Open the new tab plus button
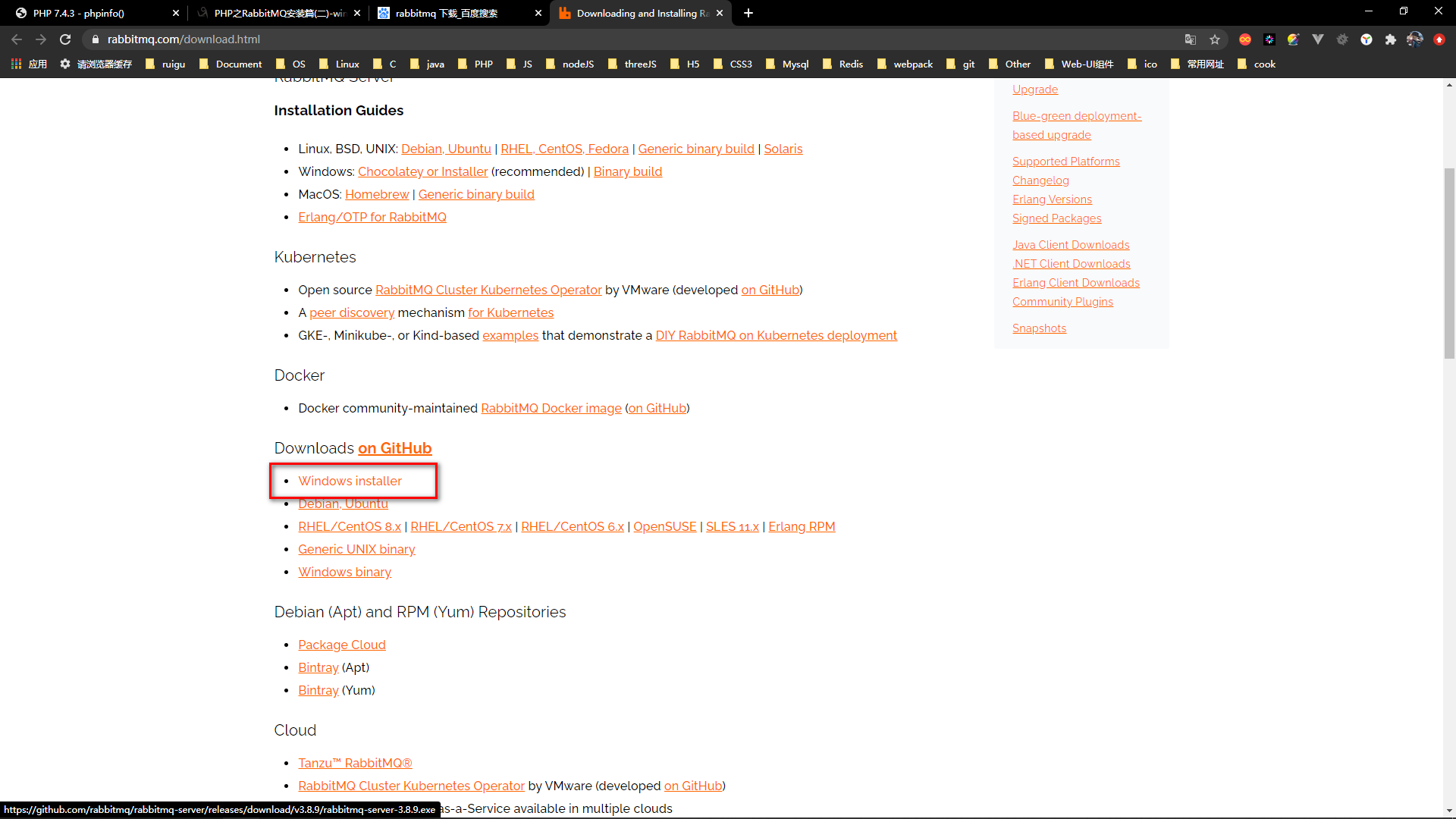Image resolution: width=1456 pixels, height=819 pixels. tap(748, 13)
